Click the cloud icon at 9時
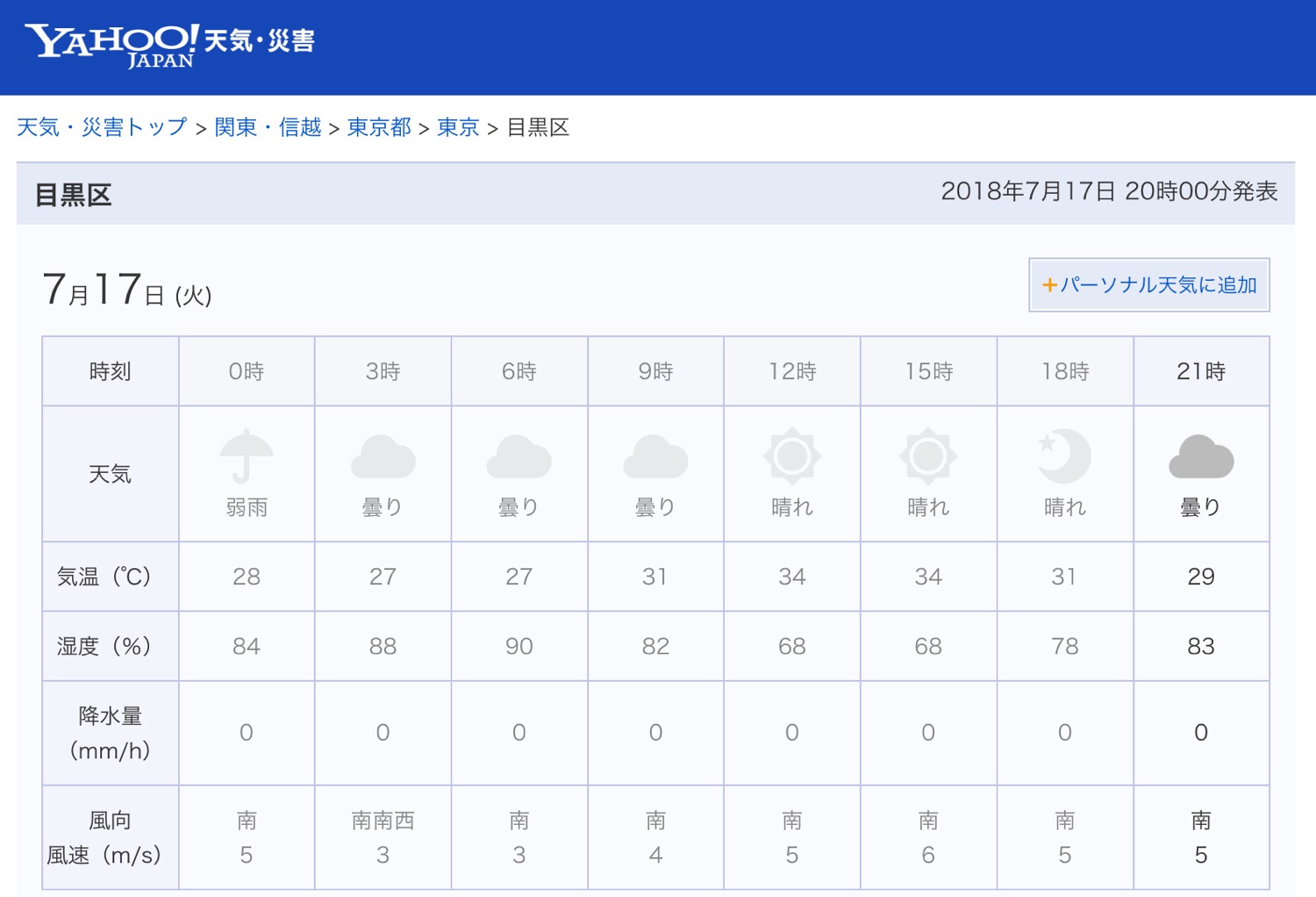 tap(655, 456)
